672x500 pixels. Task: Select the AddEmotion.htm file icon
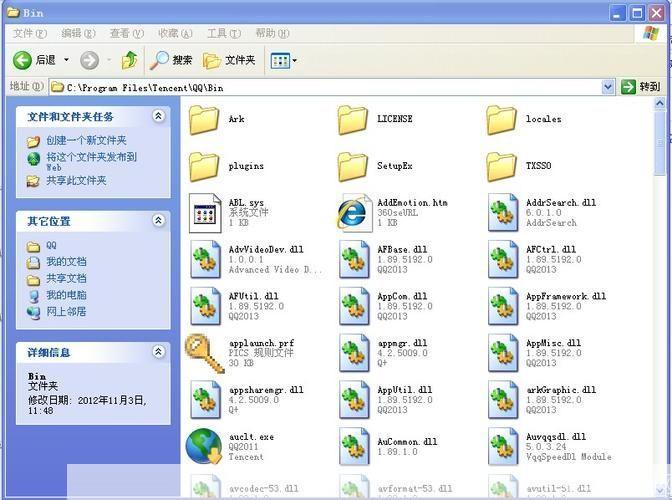[354, 213]
